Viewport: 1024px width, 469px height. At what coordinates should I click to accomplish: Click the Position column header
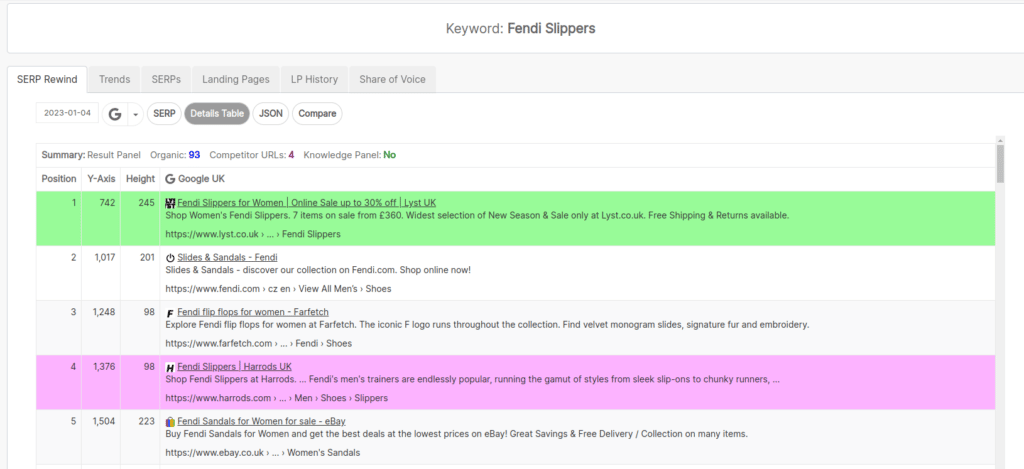(59, 179)
